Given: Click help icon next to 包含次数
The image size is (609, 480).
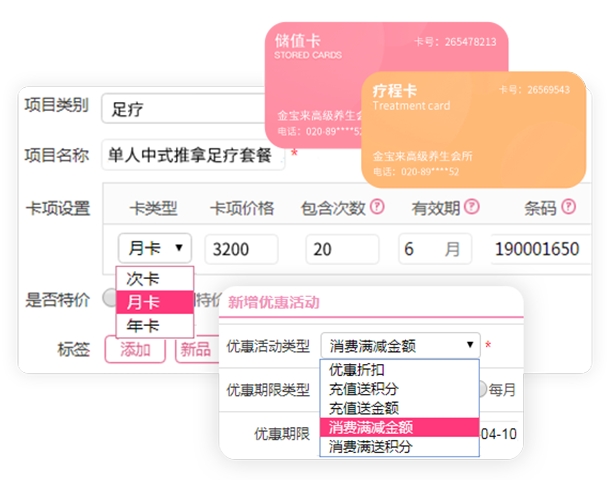Looking at the screenshot, I should pos(377,208).
